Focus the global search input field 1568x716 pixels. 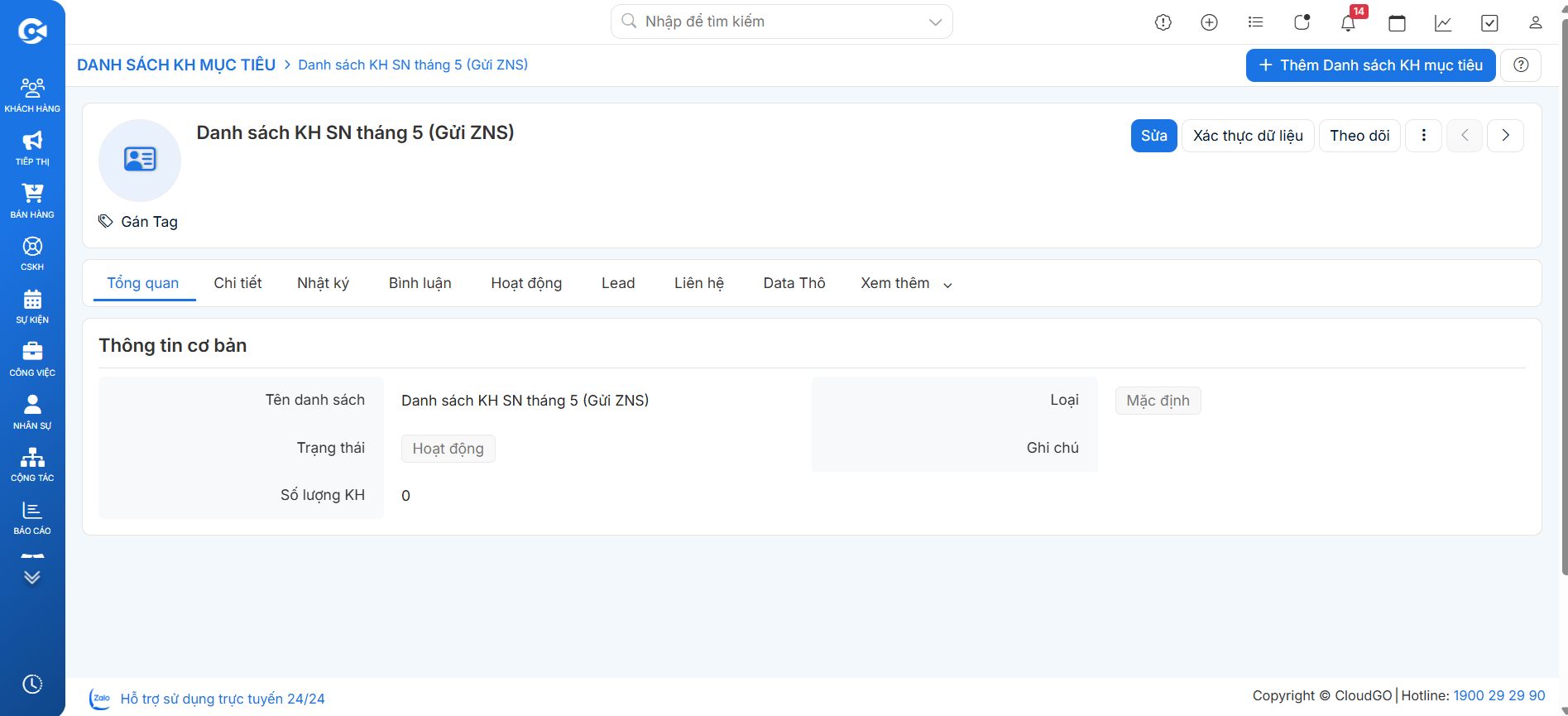(782, 22)
